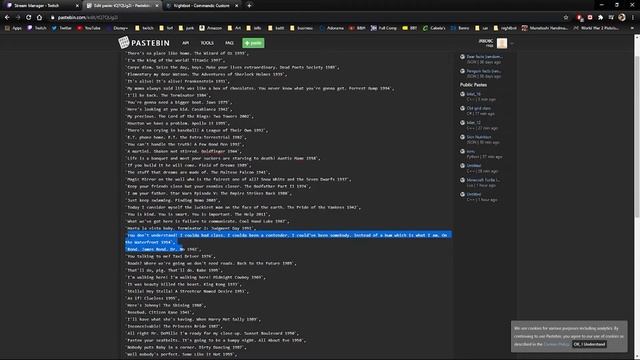Select the Edit paste - Pastebin tab
The height and width of the screenshot is (360, 640).
point(122,6)
